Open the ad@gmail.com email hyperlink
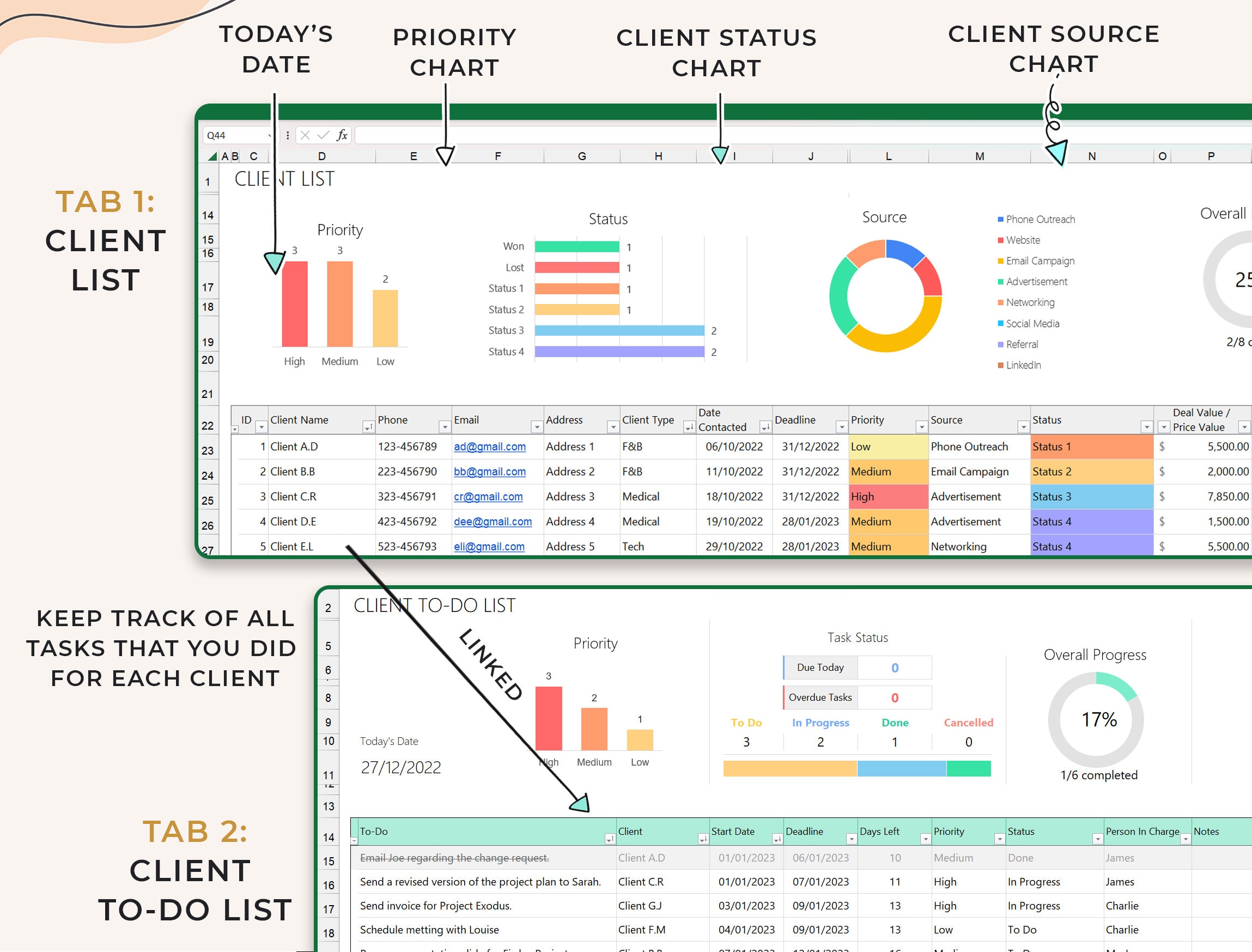This screenshot has width=1252, height=952. click(489, 447)
